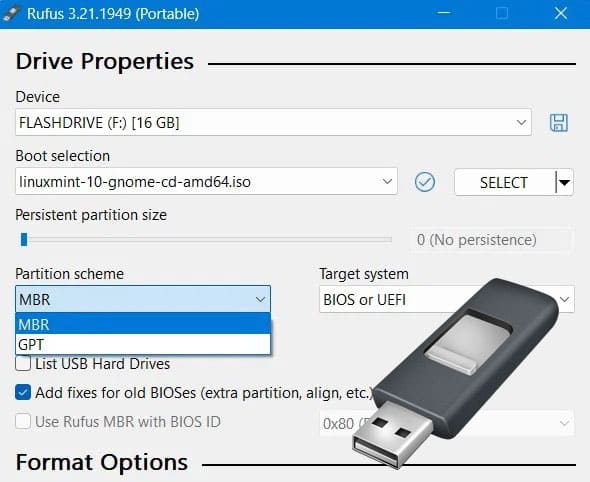This screenshot has height=482, width=590.
Task: Open the Device dropdown showing FLASHDRIVE
Action: click(x=273, y=122)
